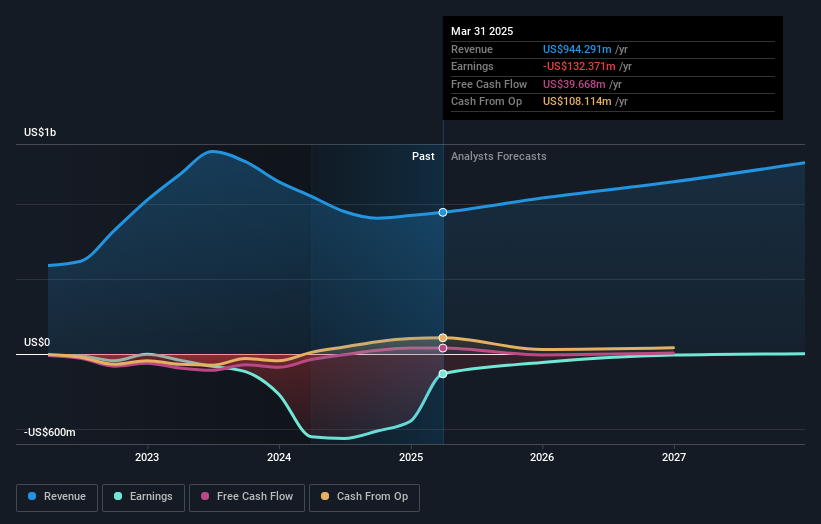Click the Mar 31 2025 tooltip date
The width and height of the screenshot is (821, 524).
(x=482, y=31)
